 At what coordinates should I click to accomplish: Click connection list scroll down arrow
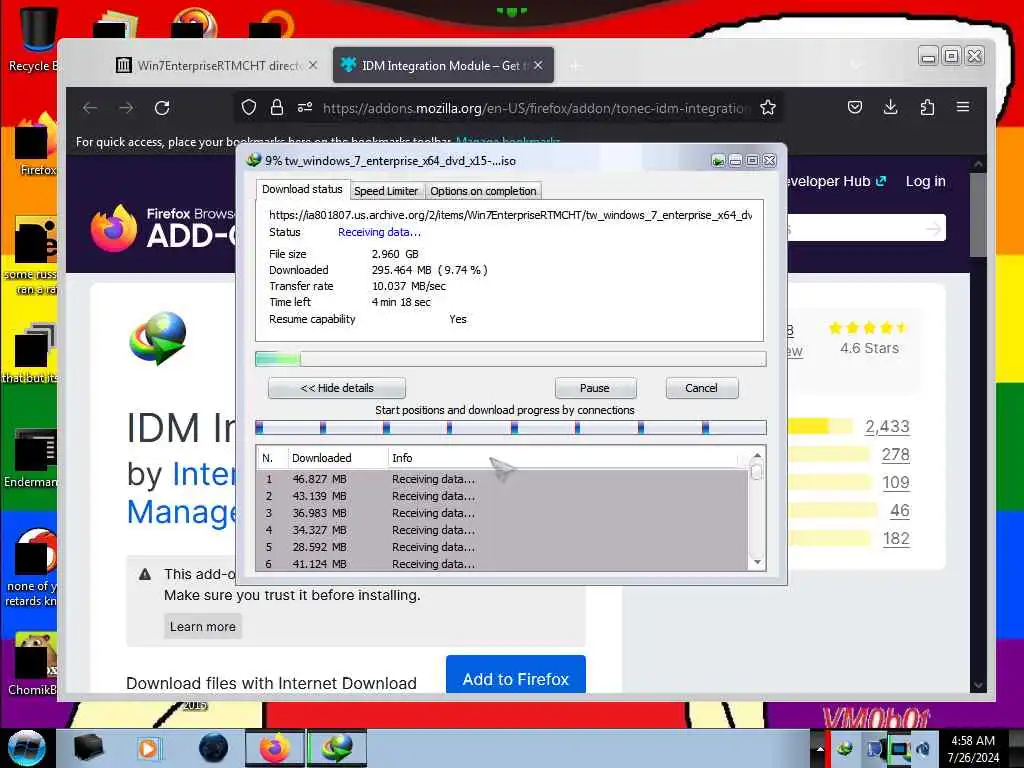(757, 562)
